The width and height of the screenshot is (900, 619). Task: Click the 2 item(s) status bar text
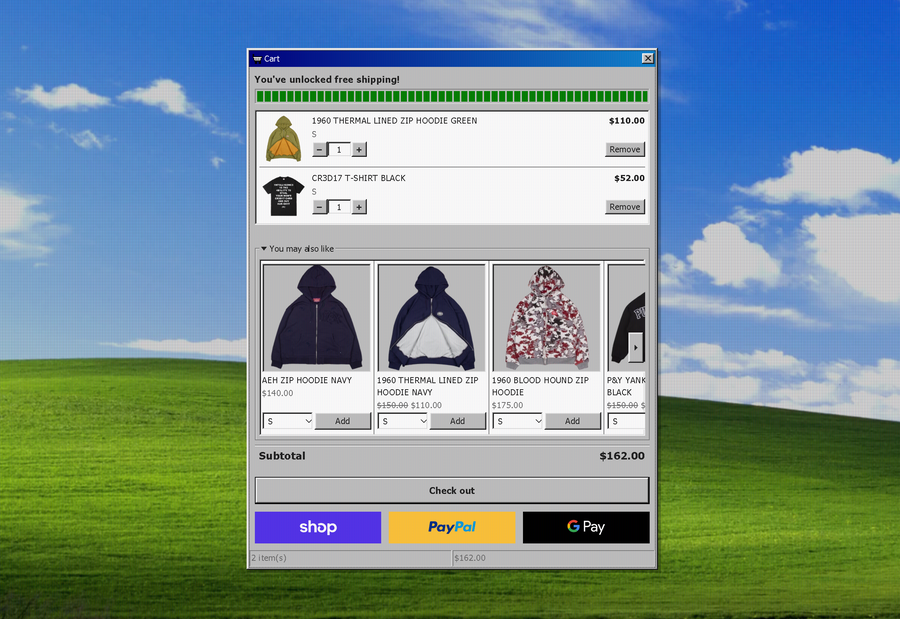(x=269, y=558)
